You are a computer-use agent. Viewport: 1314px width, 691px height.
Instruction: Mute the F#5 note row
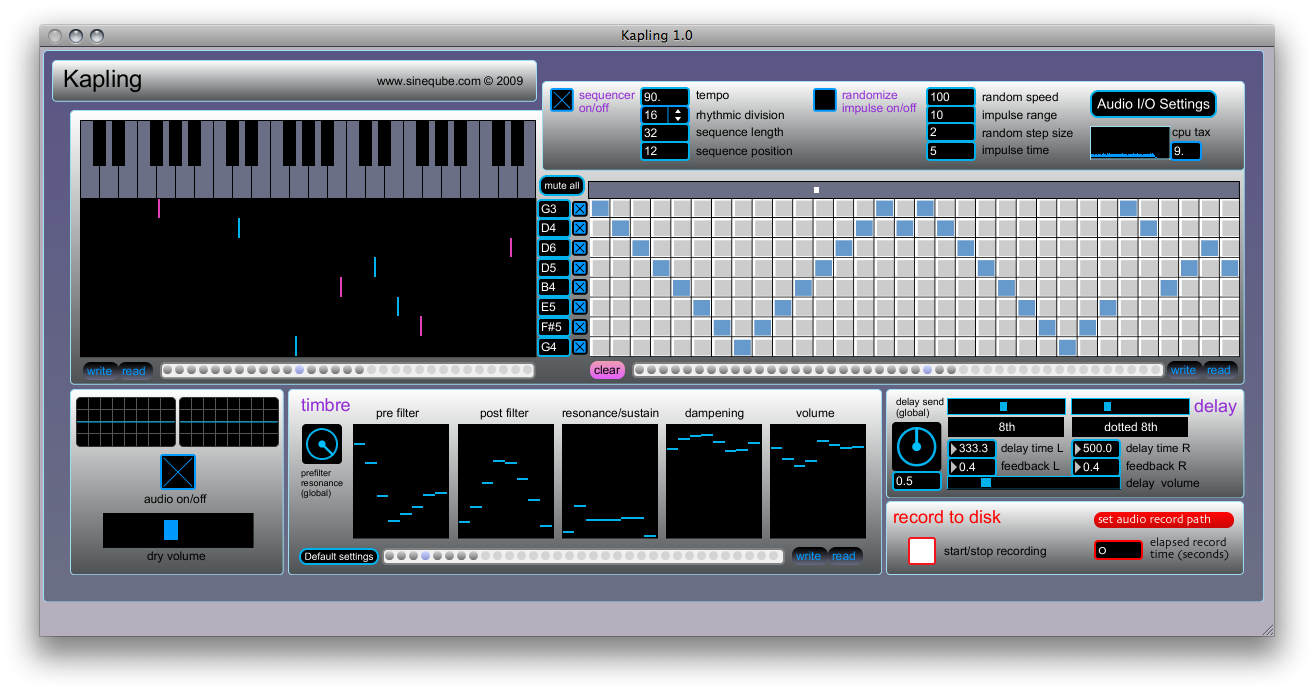coord(579,327)
